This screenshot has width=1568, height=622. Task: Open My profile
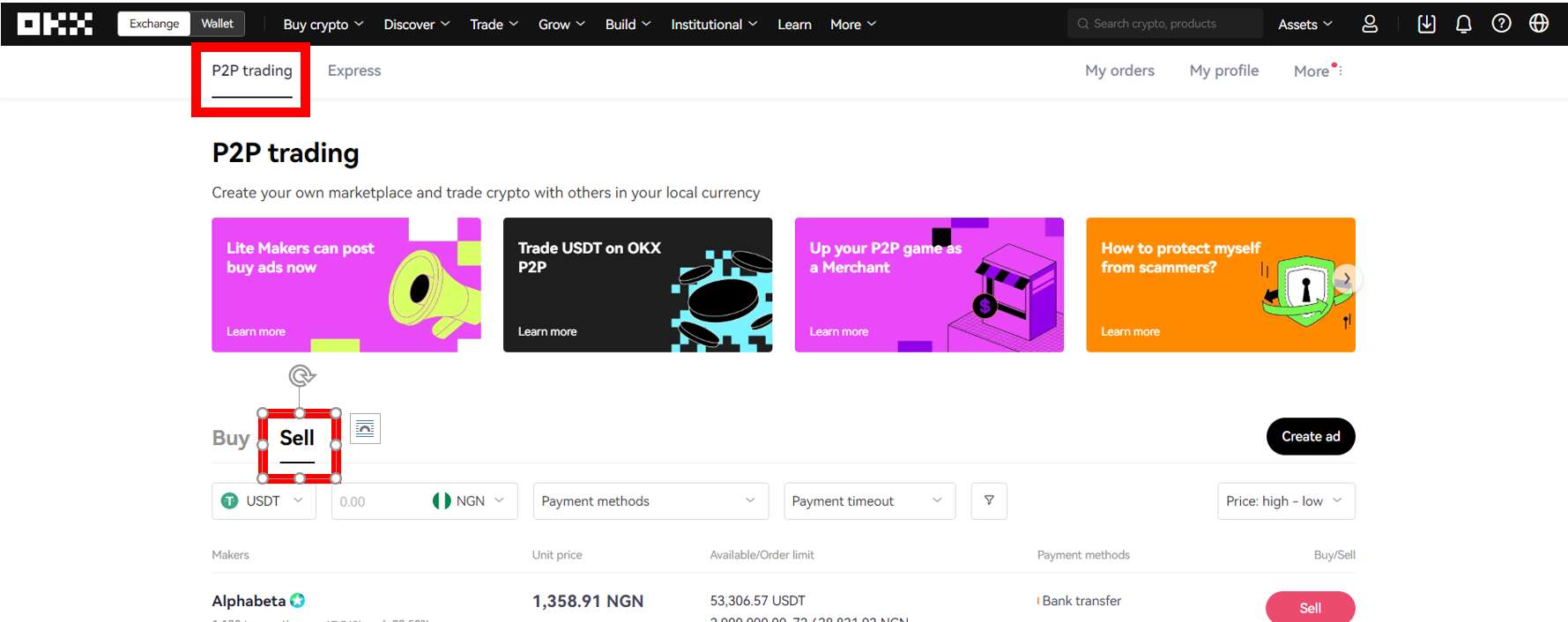point(1223,70)
